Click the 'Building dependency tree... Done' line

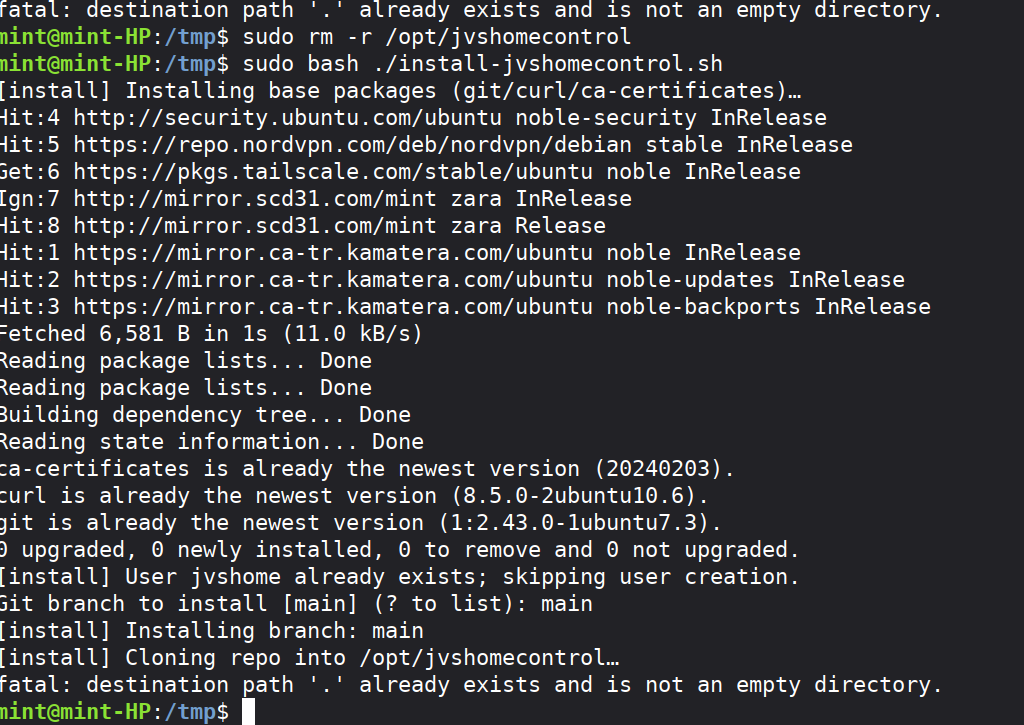(x=204, y=415)
